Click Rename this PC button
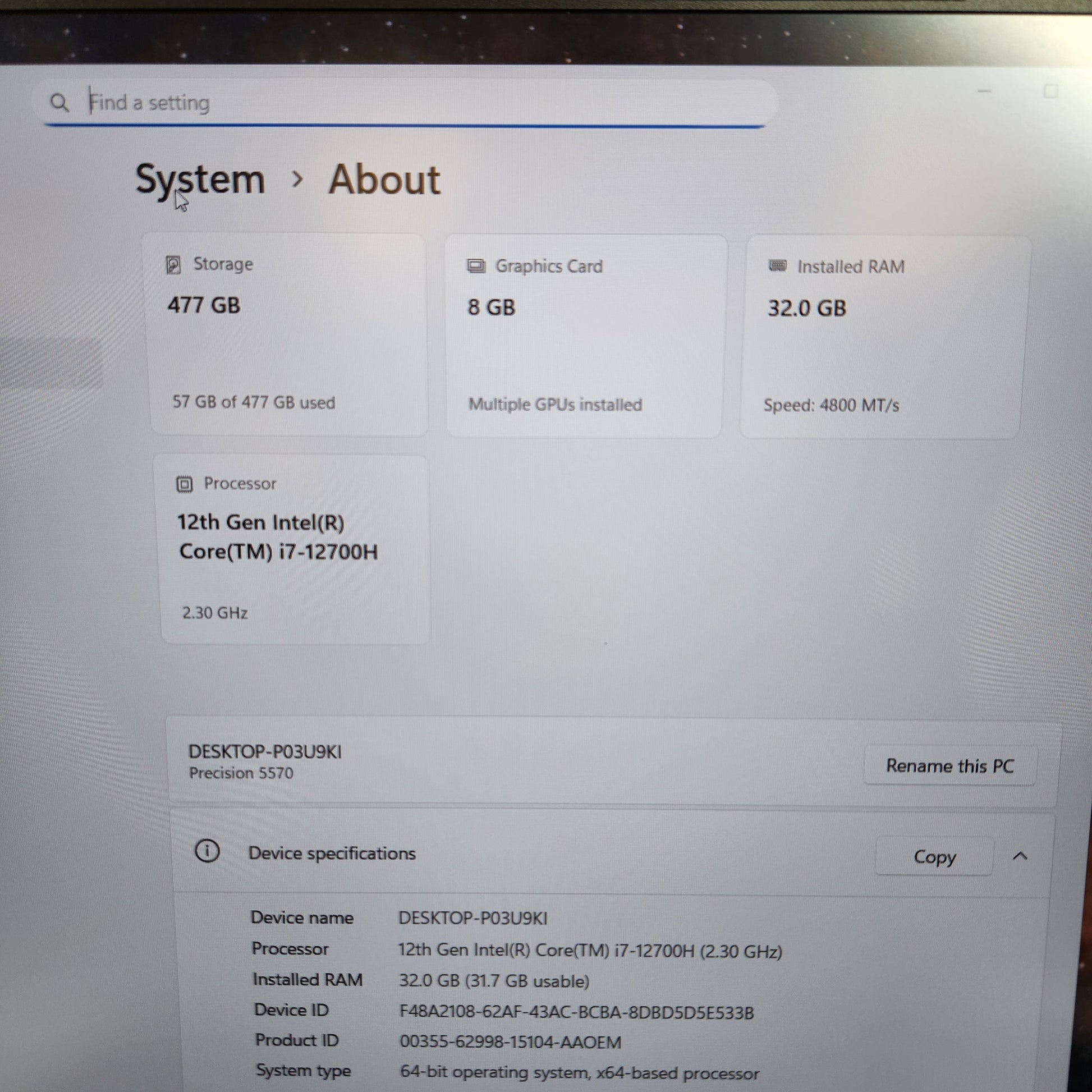 [949, 766]
